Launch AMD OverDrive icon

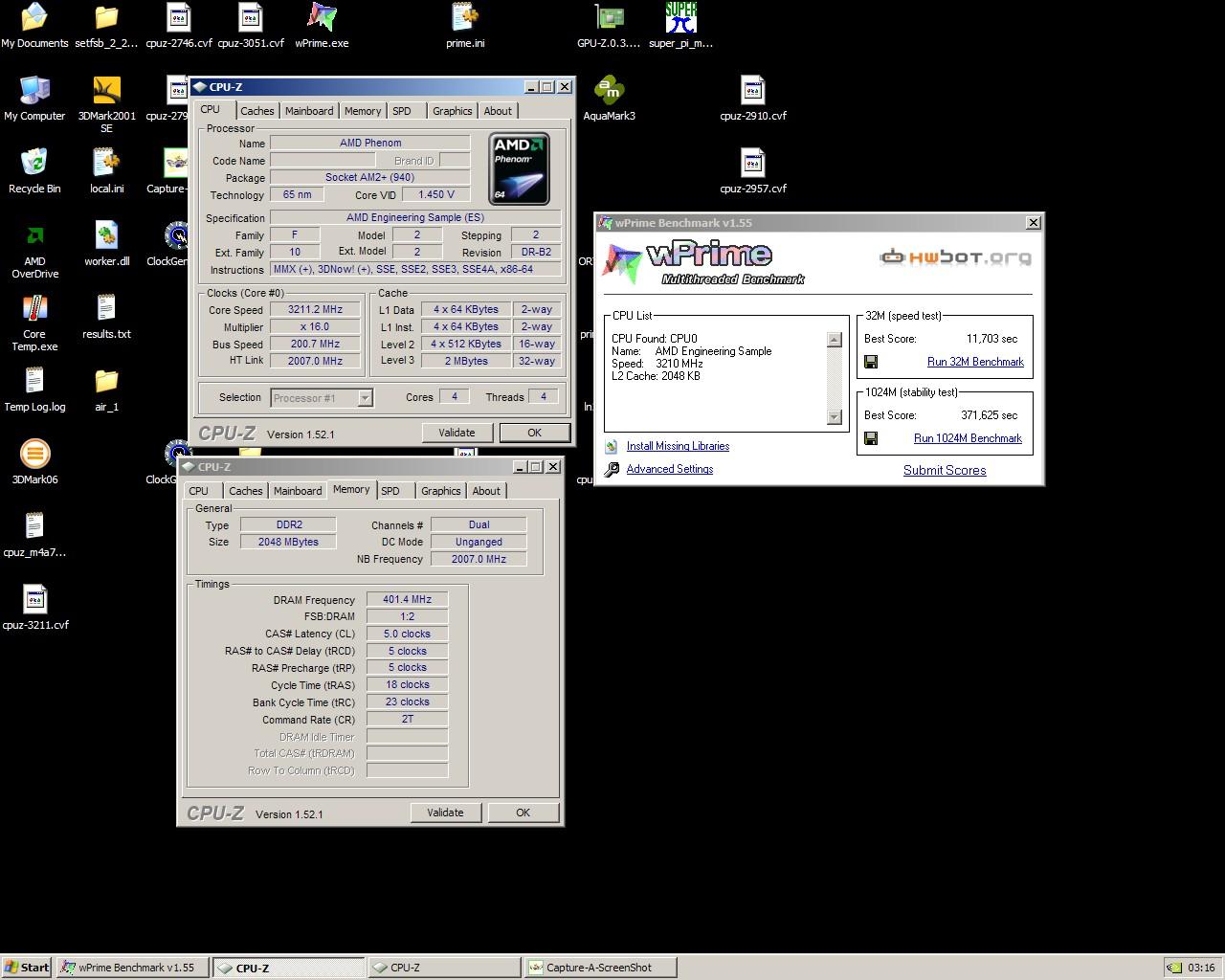click(34, 250)
